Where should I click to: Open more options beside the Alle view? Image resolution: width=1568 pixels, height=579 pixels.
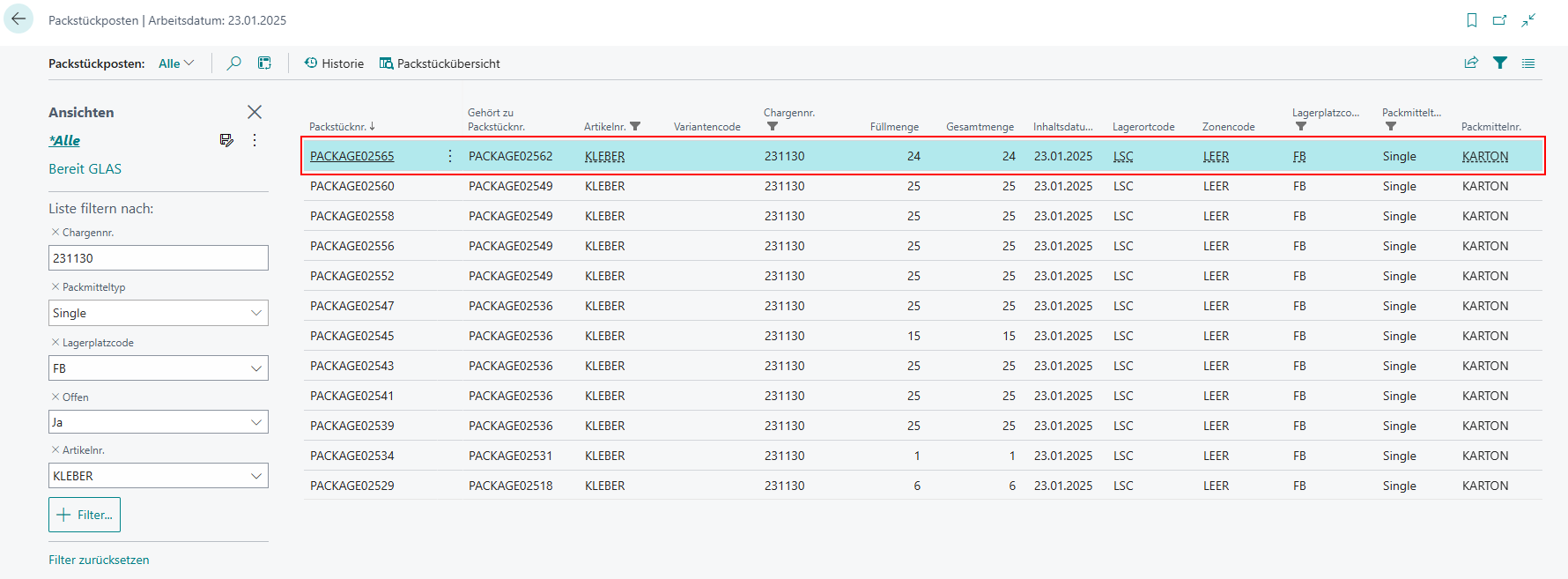pos(255,140)
